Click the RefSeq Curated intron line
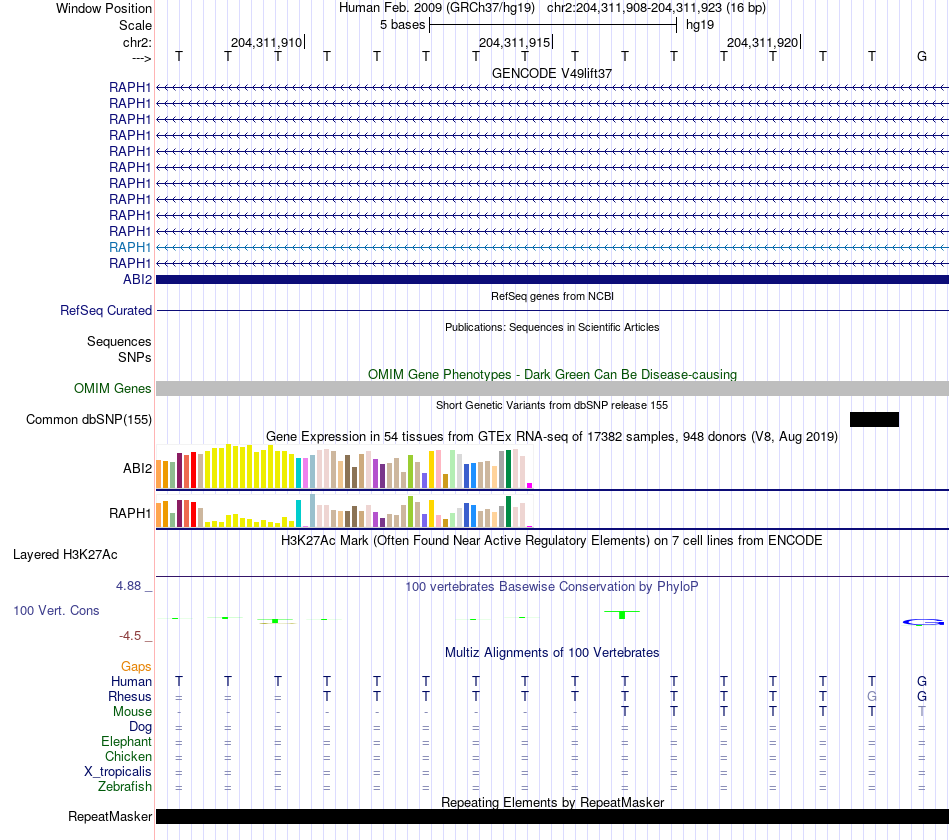Viewport: 950px width, 840px height. (x=552, y=310)
